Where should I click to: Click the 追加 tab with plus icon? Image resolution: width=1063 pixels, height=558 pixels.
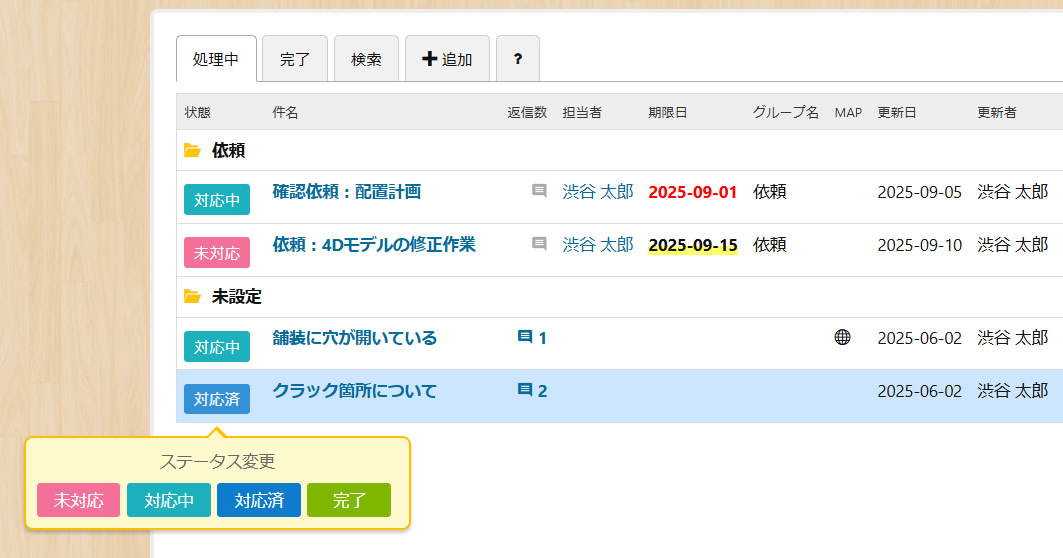(x=447, y=59)
